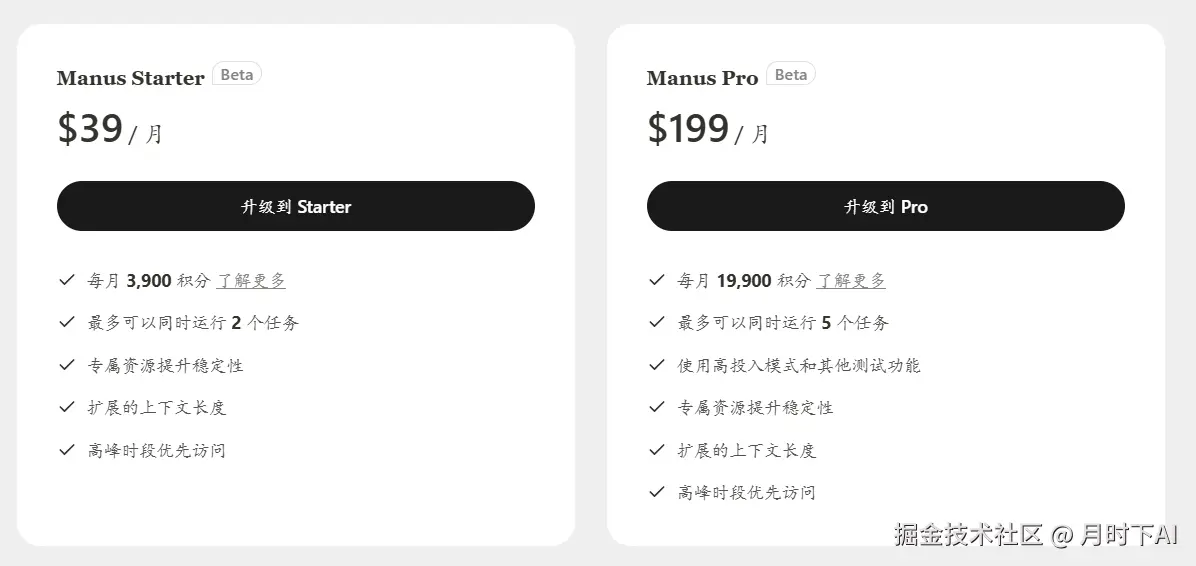Click the checkmark beside 19,900 monthly credits
The image size is (1196, 566).
point(657,280)
